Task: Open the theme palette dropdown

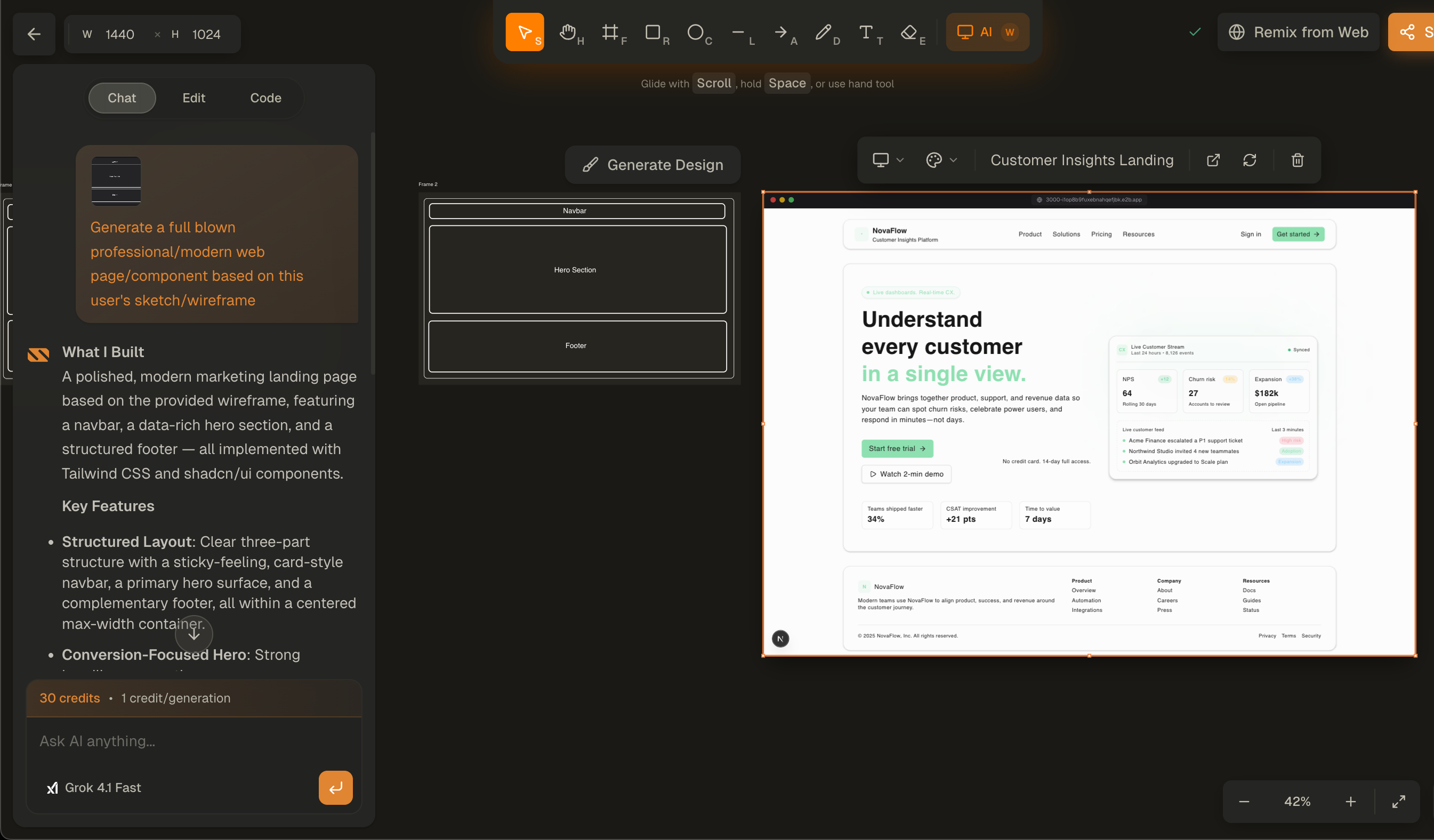Action: click(x=941, y=160)
